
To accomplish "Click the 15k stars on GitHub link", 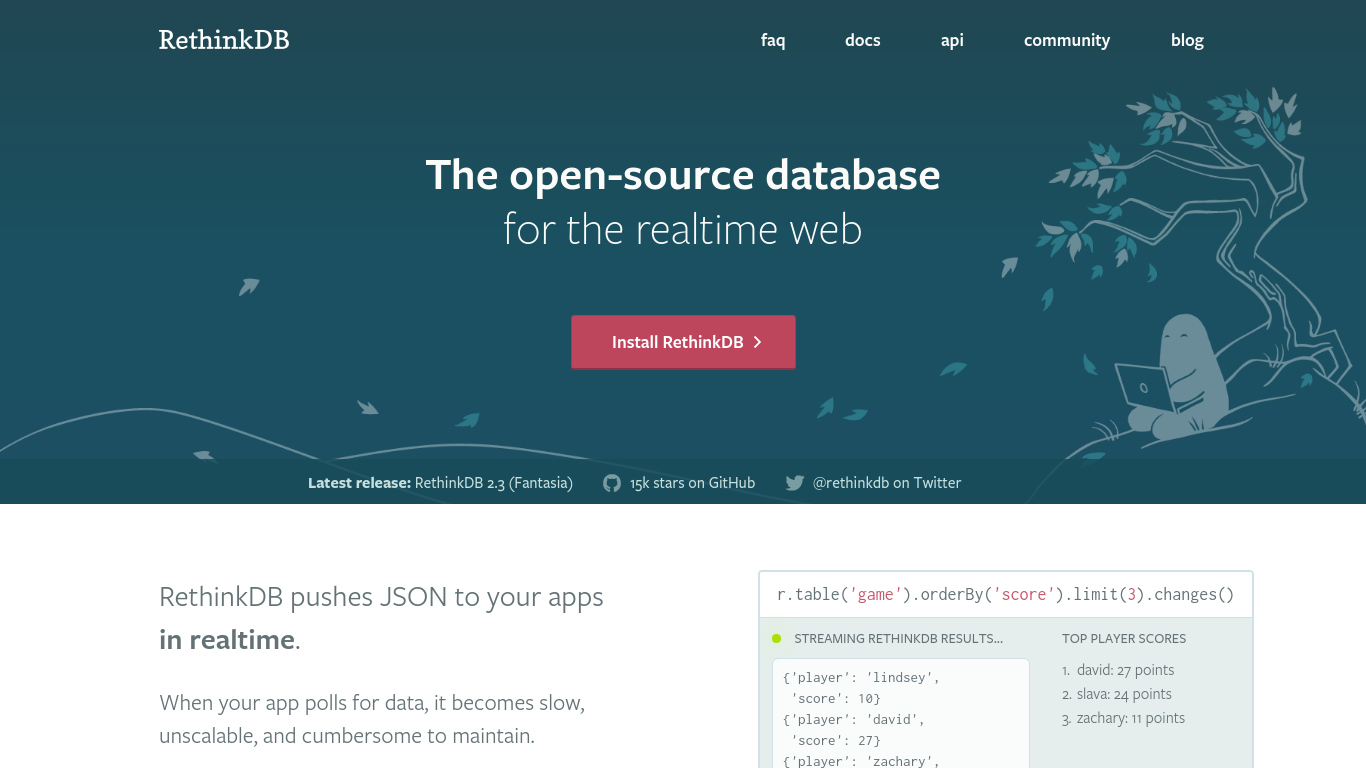I will coord(692,482).
